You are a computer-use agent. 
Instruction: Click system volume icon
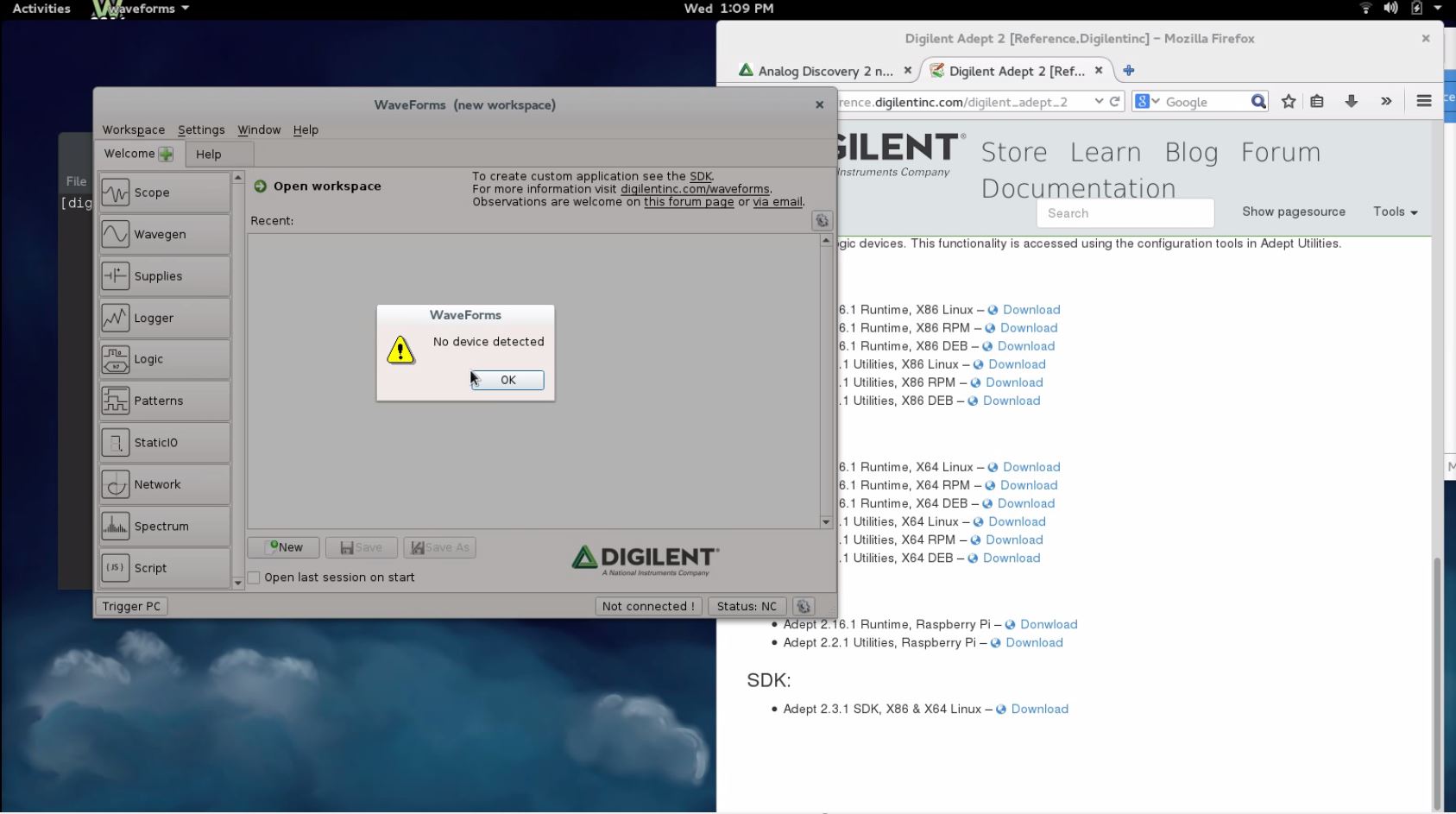(x=1390, y=8)
